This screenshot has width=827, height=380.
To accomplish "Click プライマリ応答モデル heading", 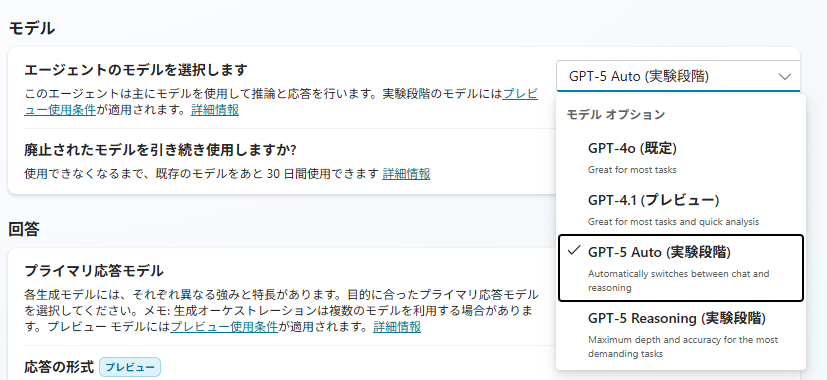I will [x=94, y=271].
